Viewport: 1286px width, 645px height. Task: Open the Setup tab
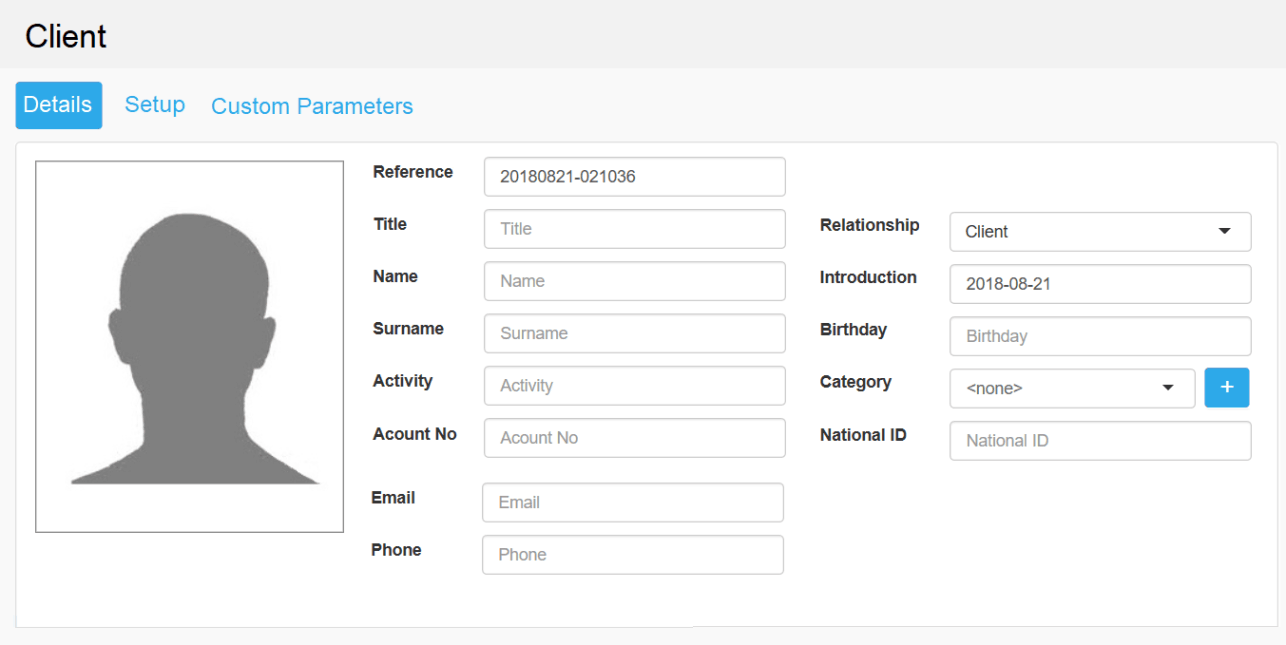coord(155,105)
